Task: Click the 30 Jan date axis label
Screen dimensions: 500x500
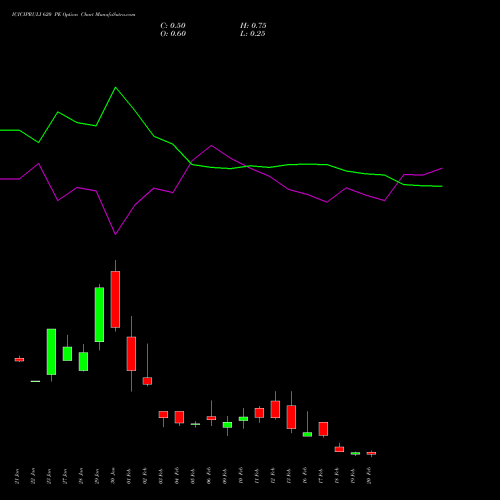Action: (x=113, y=476)
